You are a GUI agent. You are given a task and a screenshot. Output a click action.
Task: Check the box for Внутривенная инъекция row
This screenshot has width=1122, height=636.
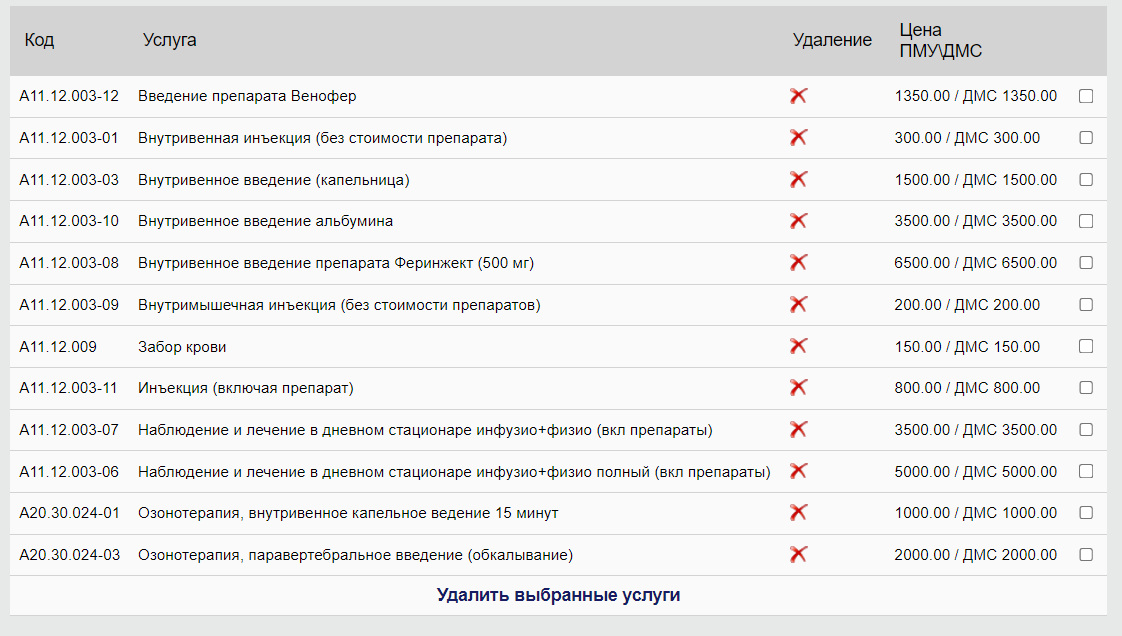(x=1086, y=138)
